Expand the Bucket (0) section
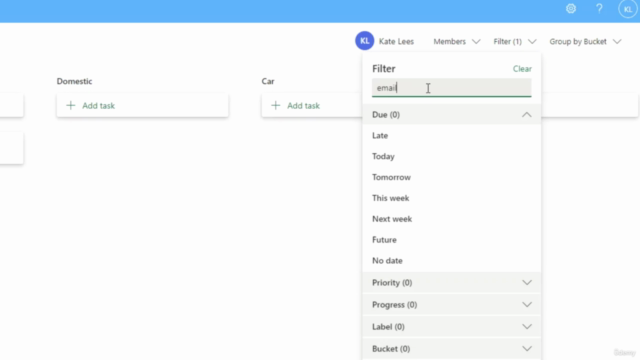640x360 pixels. coord(451,349)
